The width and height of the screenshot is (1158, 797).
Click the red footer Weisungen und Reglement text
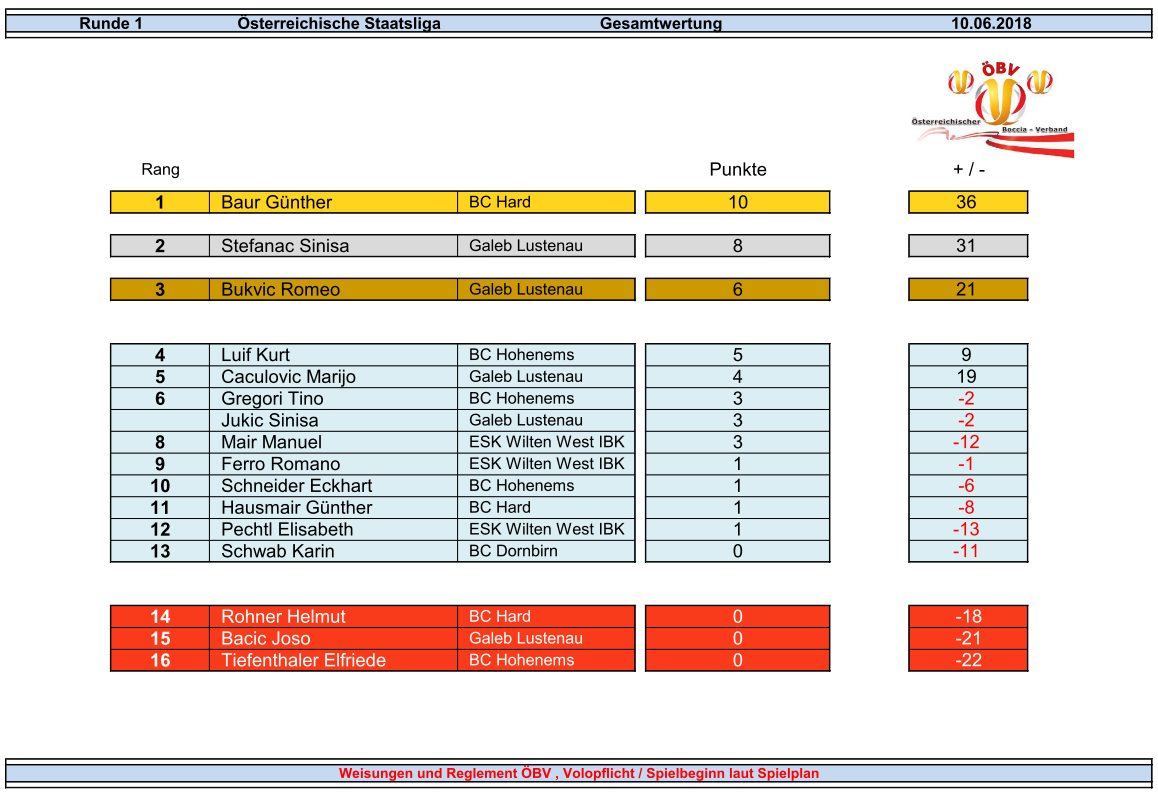click(578, 773)
